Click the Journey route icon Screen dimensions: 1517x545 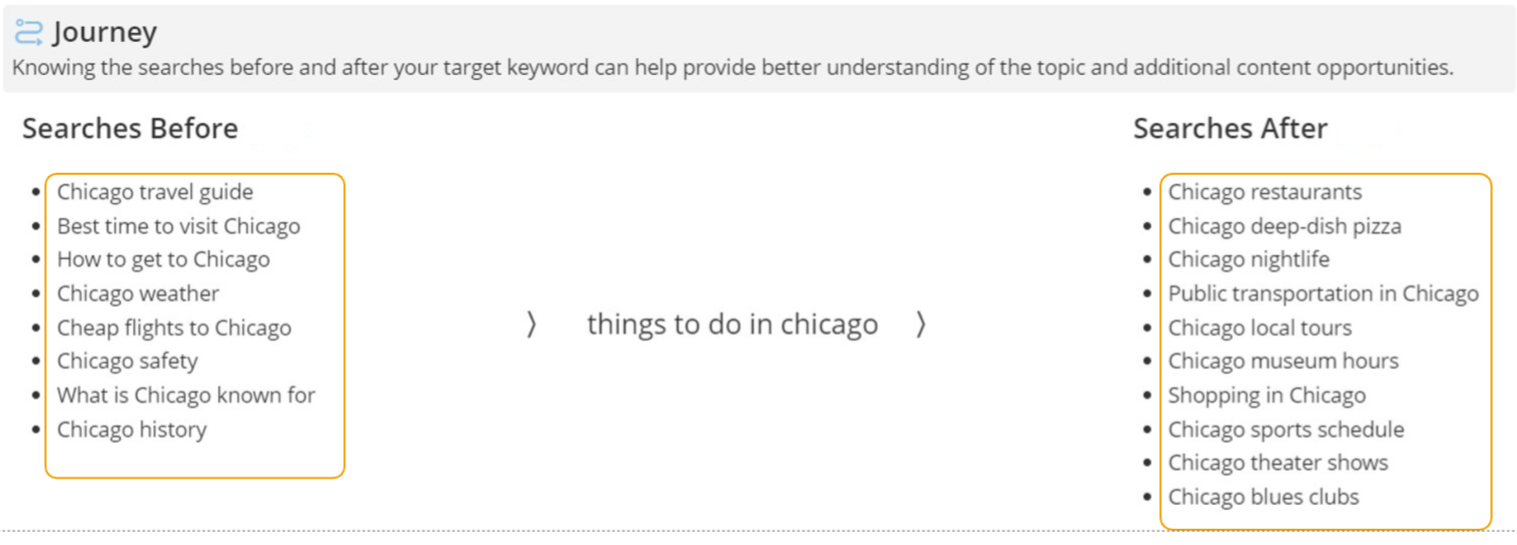coord(29,32)
